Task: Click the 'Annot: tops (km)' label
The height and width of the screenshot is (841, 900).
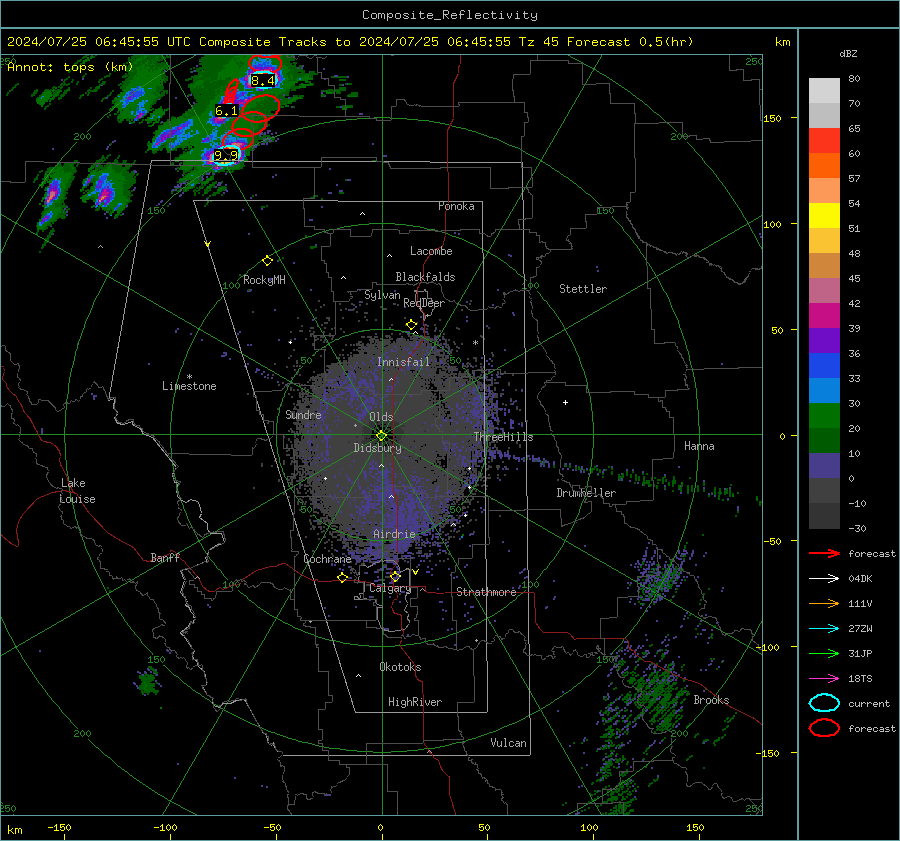Action: [70, 67]
